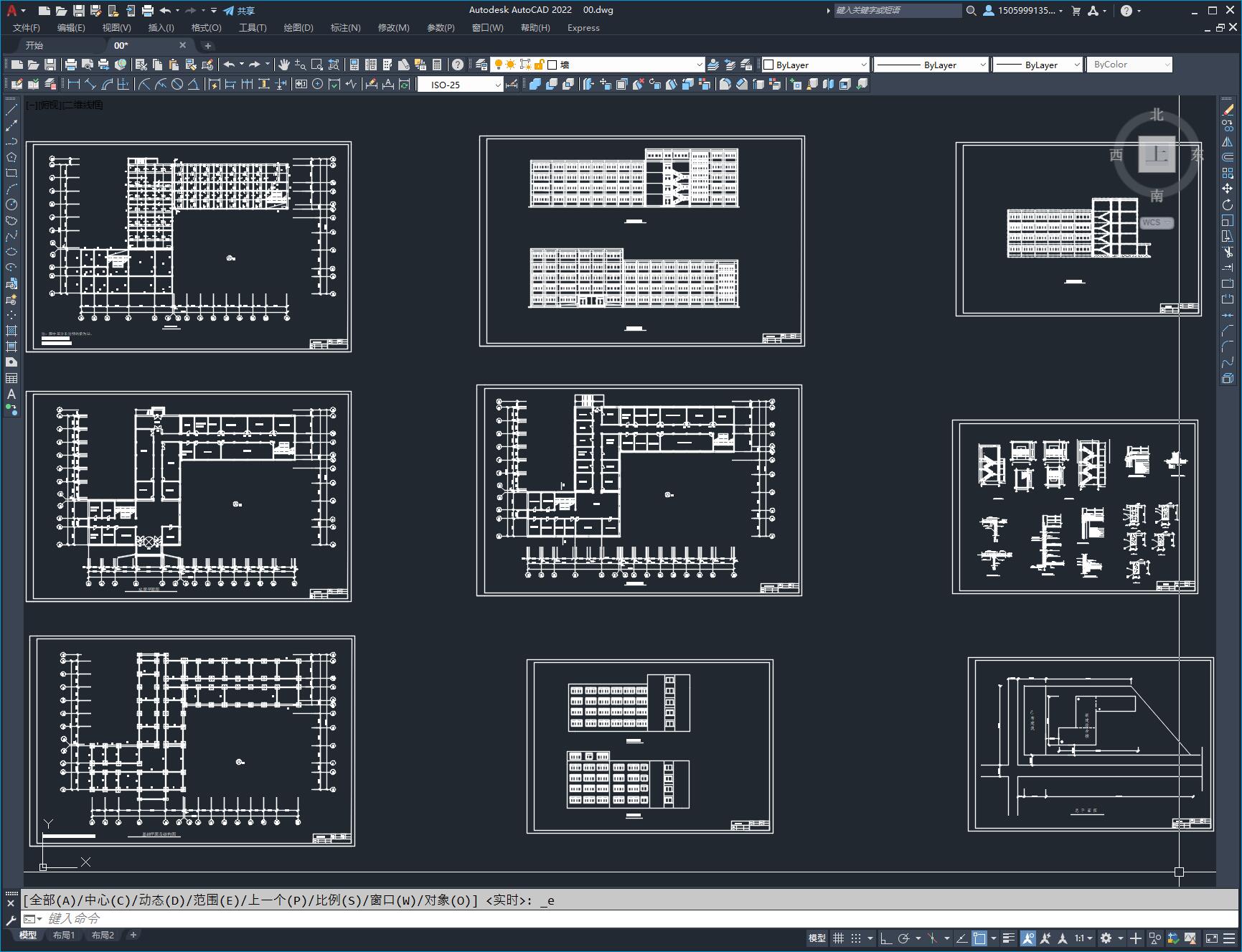Viewport: 1242px width, 952px height.
Task: Switch to the 开始 tab
Action: pos(34,45)
